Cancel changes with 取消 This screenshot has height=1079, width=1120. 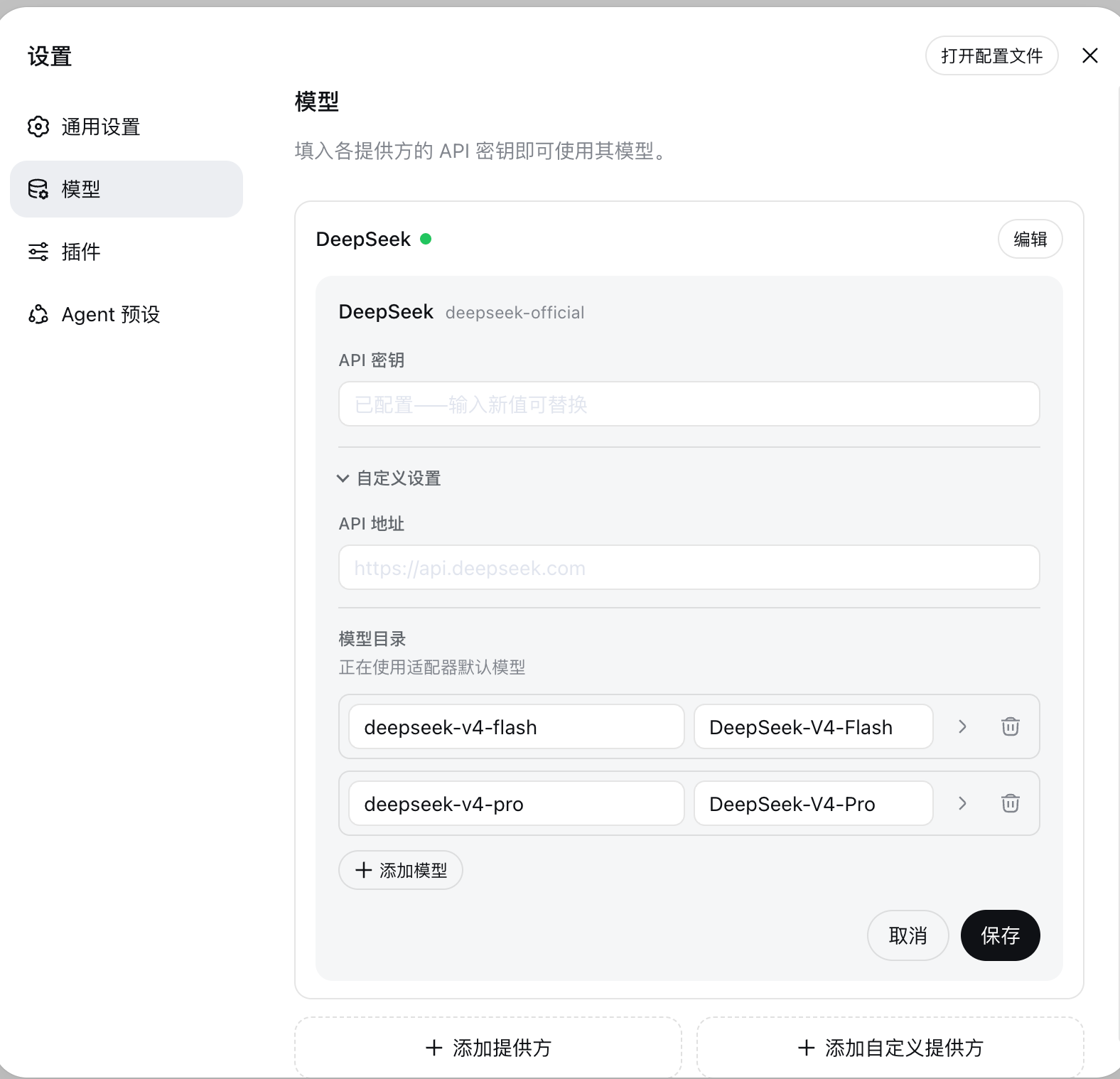pos(908,935)
